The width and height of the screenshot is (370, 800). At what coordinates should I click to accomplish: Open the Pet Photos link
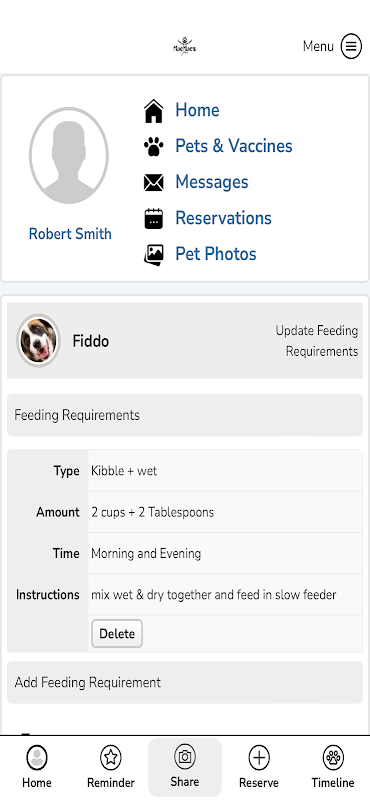[216, 254]
